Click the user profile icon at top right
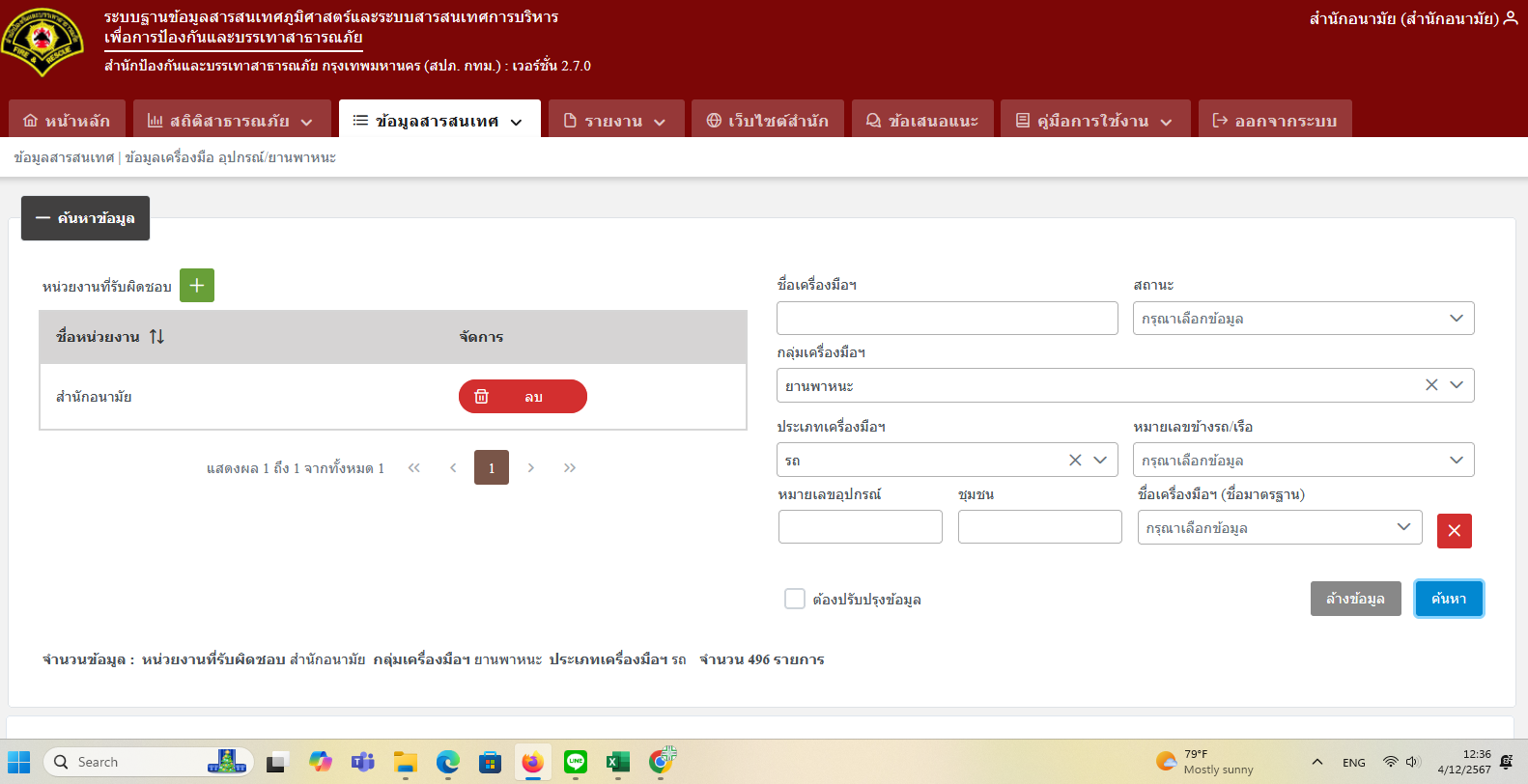Viewport: 1528px width, 784px height. (x=1511, y=18)
